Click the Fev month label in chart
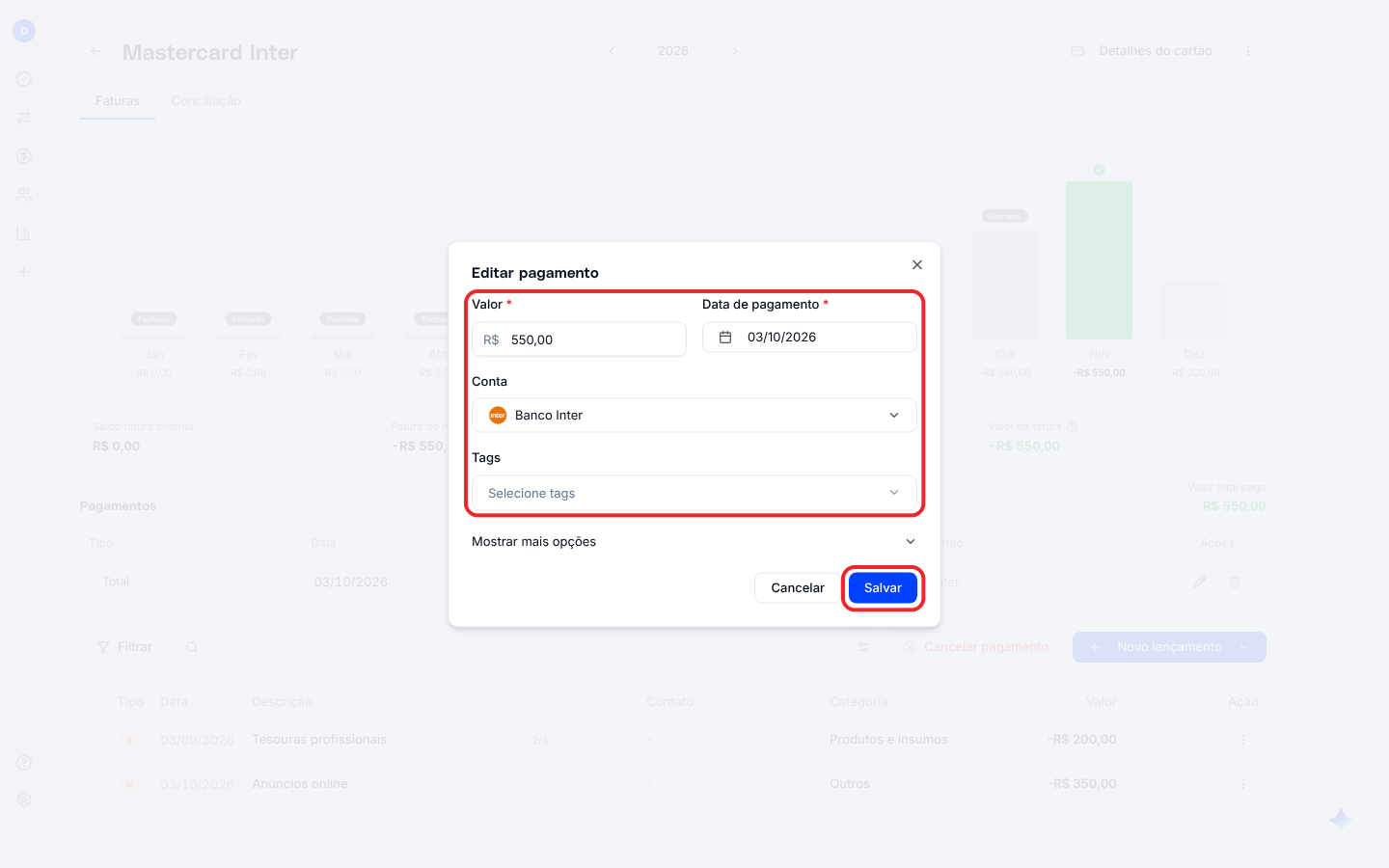Viewport: 1389px width, 868px height. tap(249, 354)
